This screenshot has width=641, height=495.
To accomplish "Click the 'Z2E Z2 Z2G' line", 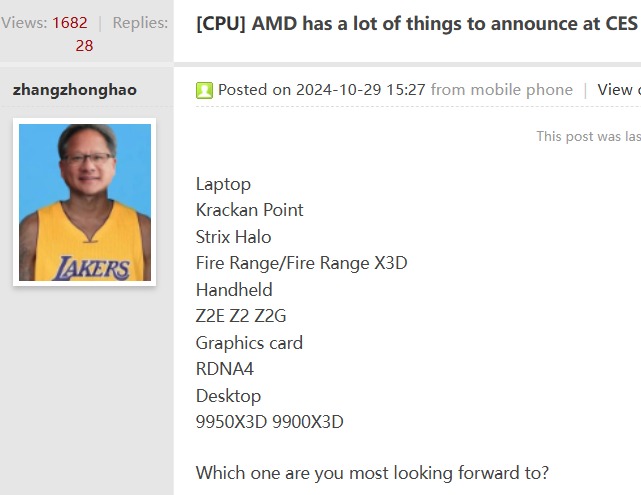I will pos(241,316).
